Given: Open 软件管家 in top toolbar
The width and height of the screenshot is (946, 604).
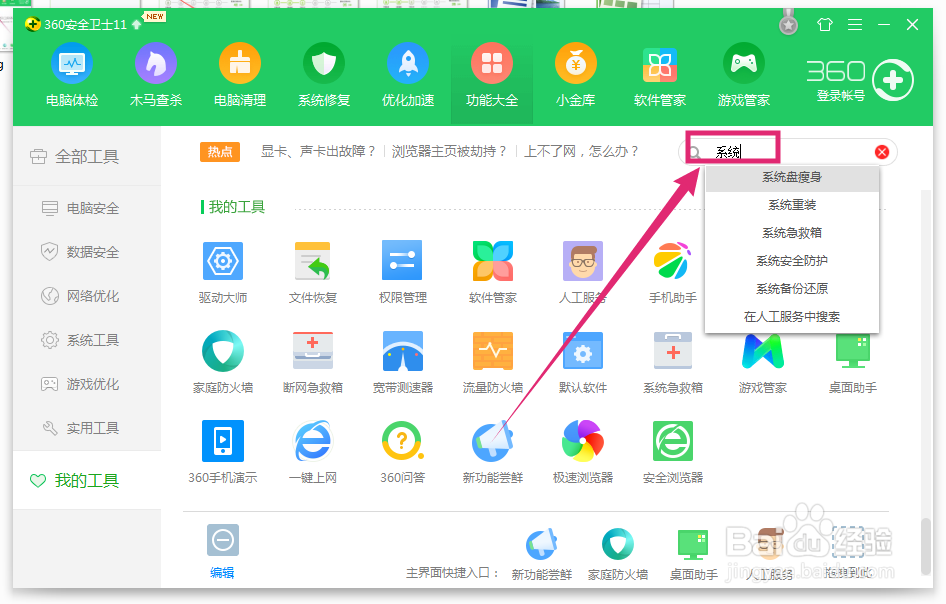Looking at the screenshot, I should point(659,75).
